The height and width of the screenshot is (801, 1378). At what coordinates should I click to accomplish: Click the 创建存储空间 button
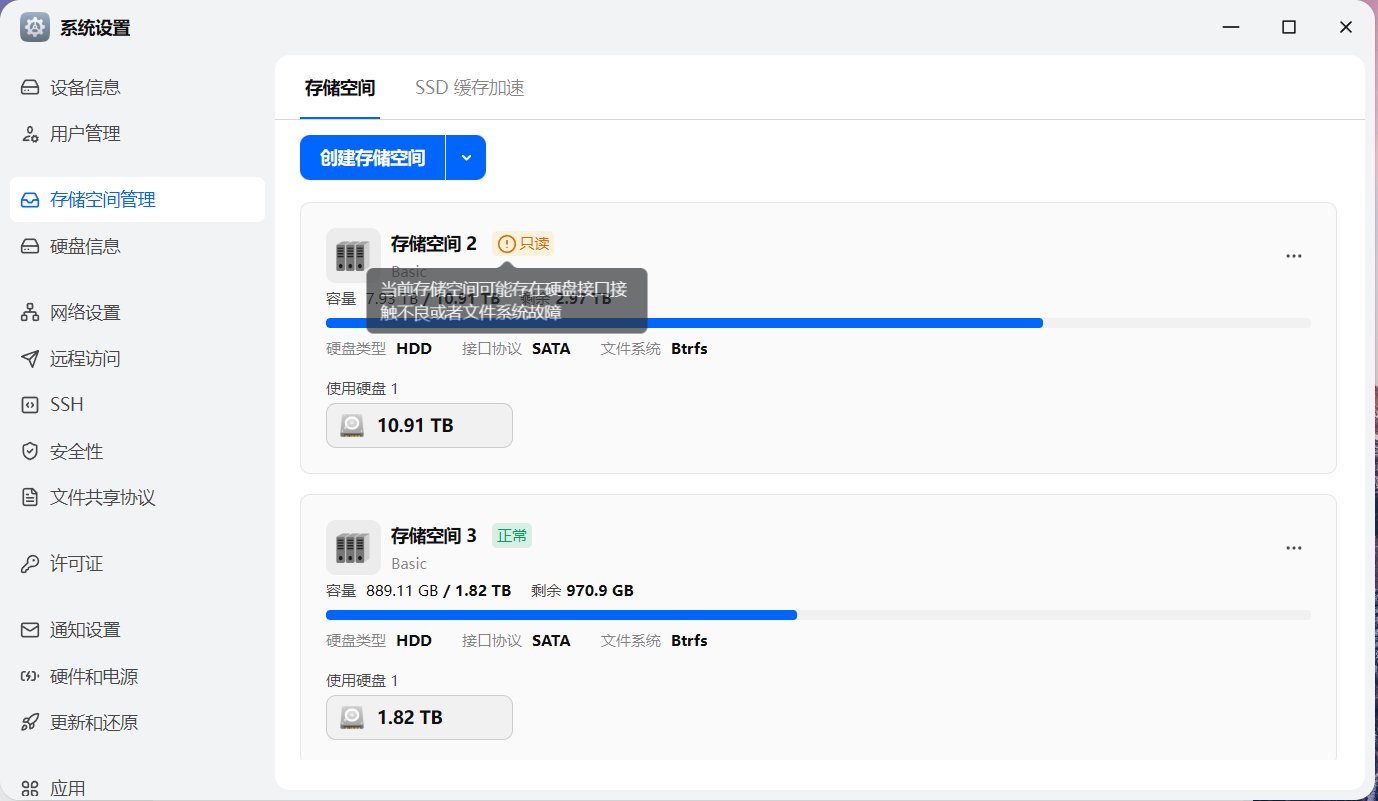coord(372,158)
